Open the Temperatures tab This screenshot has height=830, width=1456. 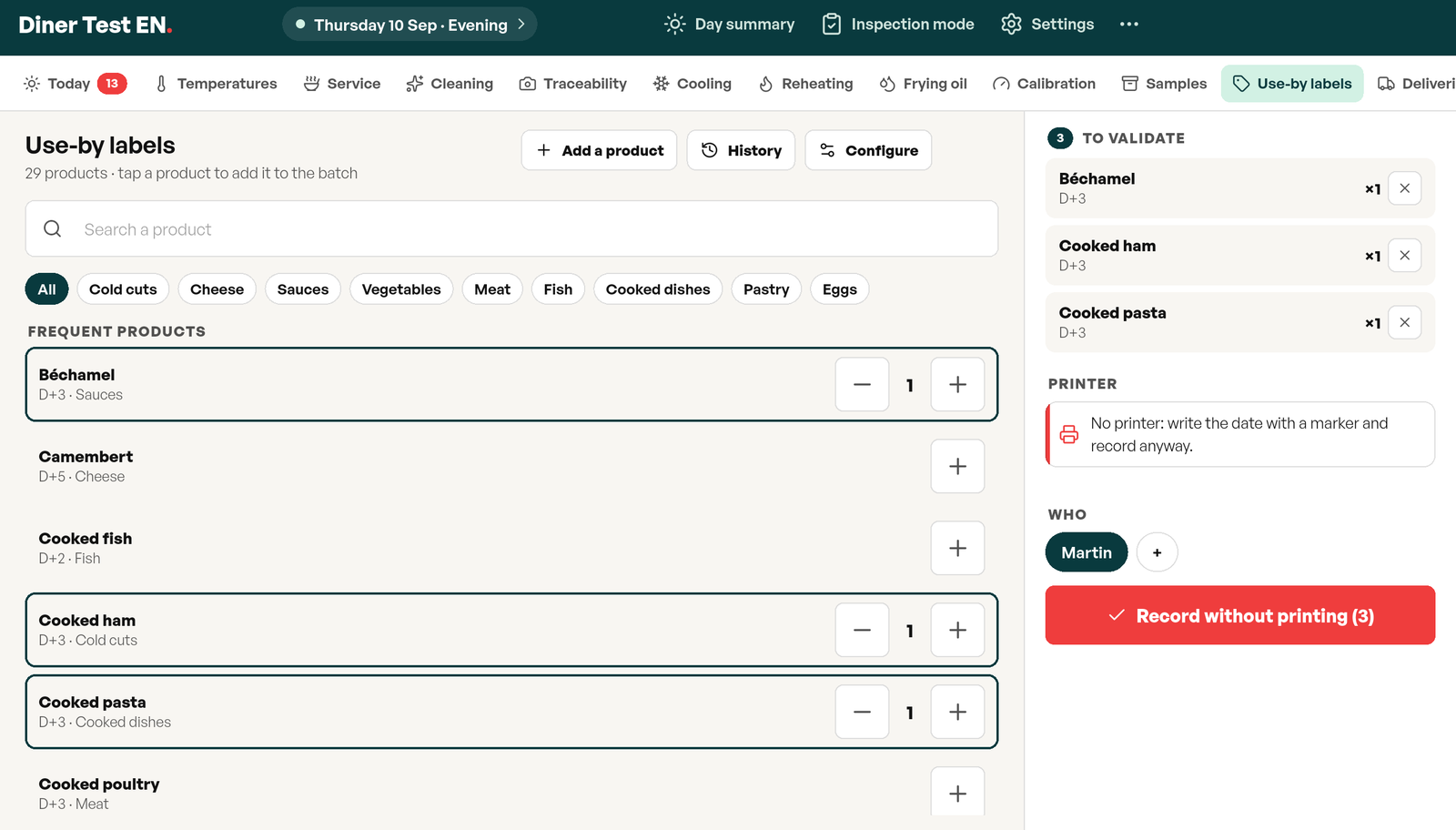[x=216, y=84]
